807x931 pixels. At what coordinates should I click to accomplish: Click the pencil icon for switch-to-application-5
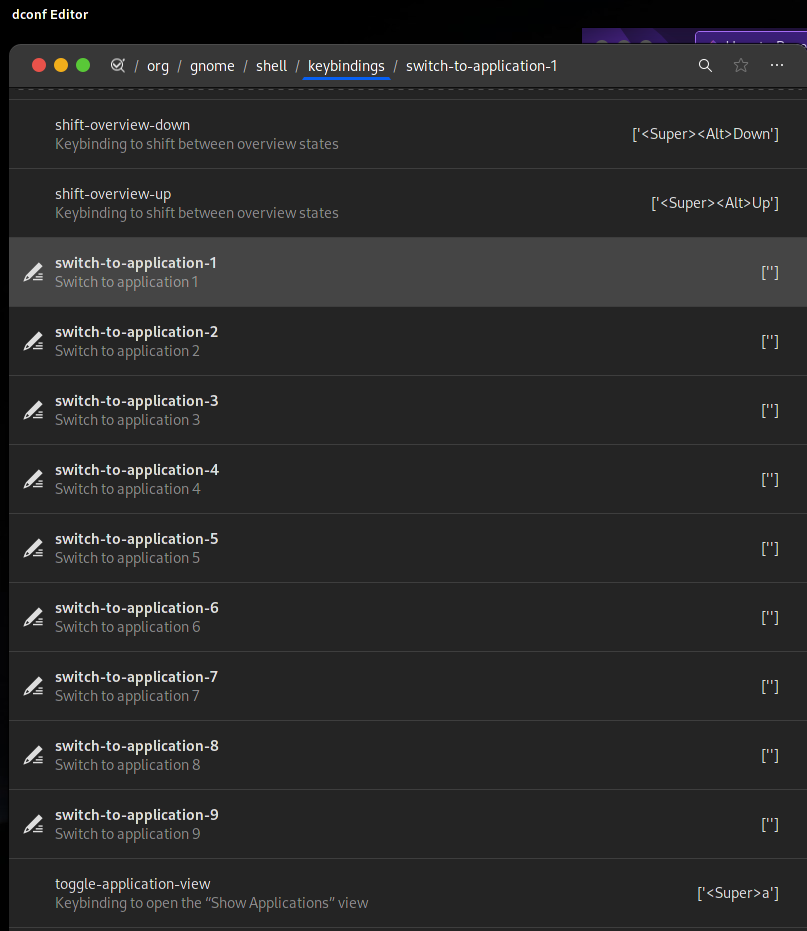coord(33,548)
